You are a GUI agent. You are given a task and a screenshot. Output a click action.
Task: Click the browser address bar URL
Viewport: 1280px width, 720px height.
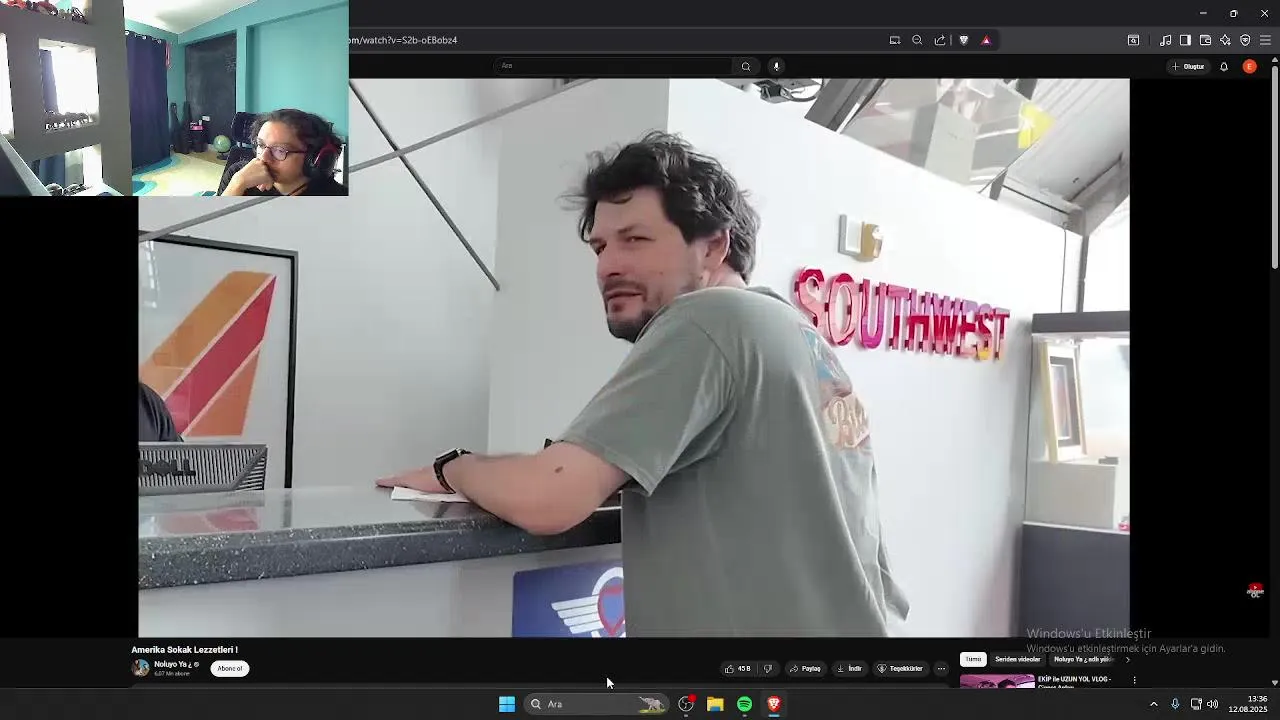click(403, 40)
